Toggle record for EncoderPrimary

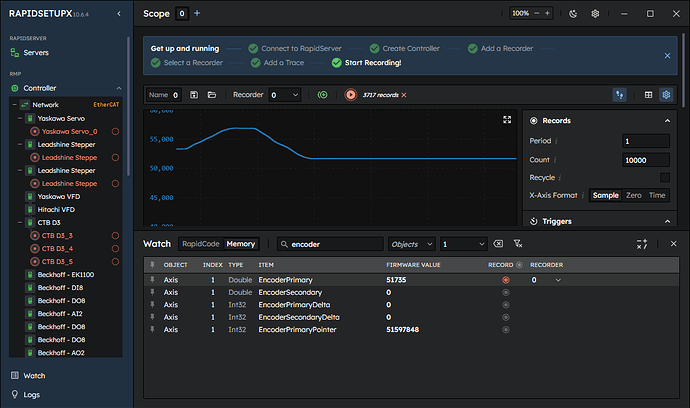coord(506,280)
